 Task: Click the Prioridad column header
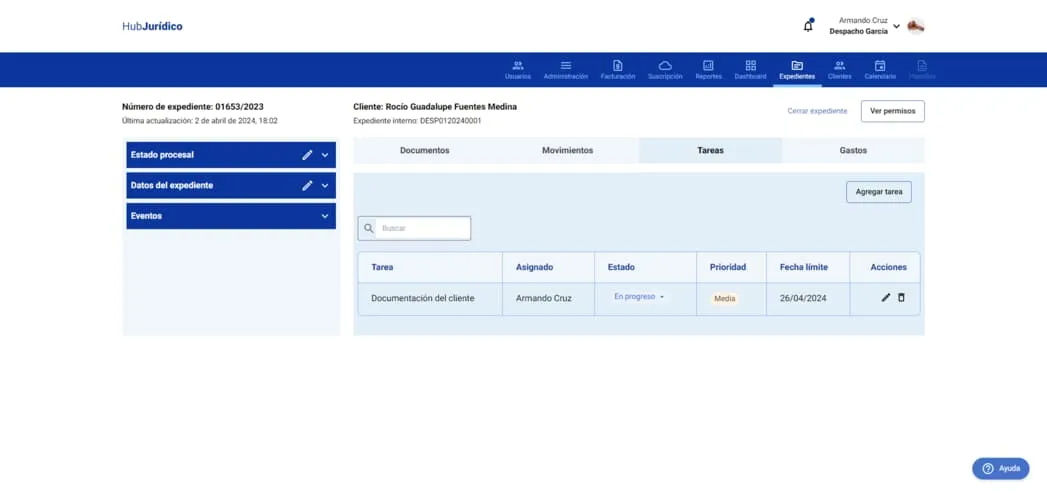(x=728, y=267)
